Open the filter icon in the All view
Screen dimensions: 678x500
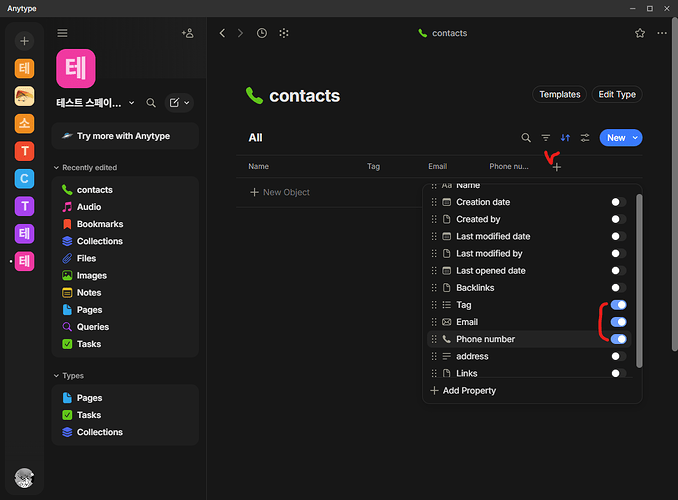point(546,138)
